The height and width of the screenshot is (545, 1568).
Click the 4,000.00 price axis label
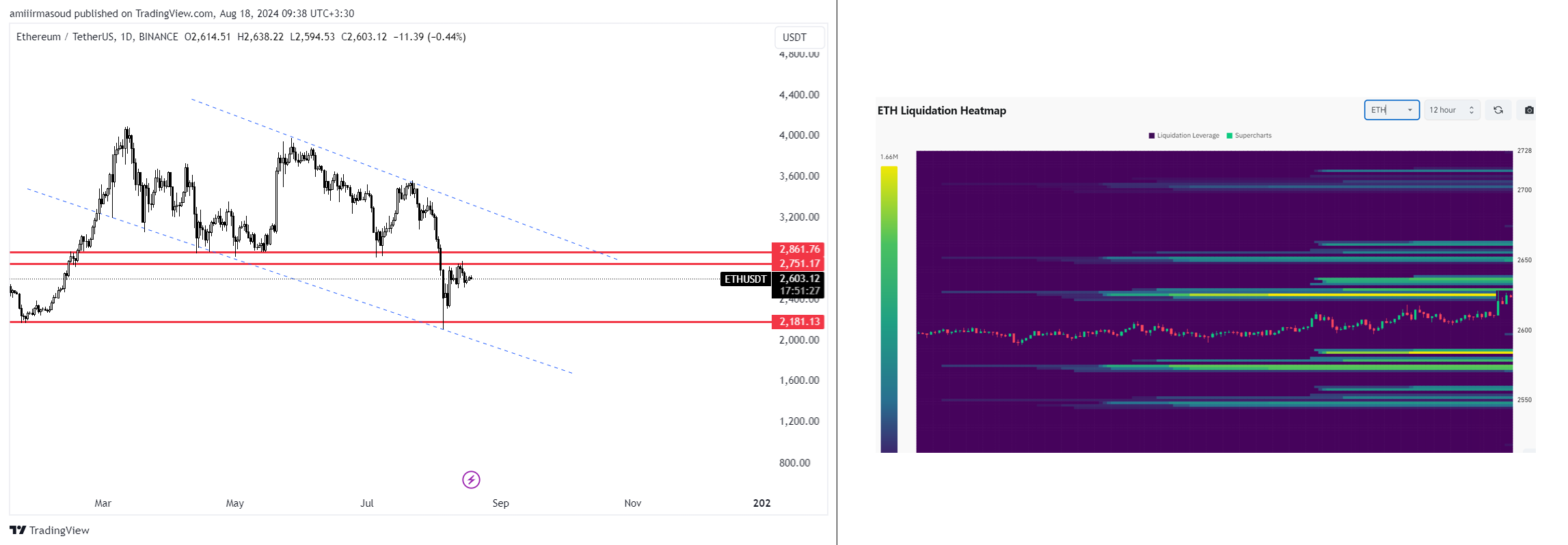click(799, 135)
